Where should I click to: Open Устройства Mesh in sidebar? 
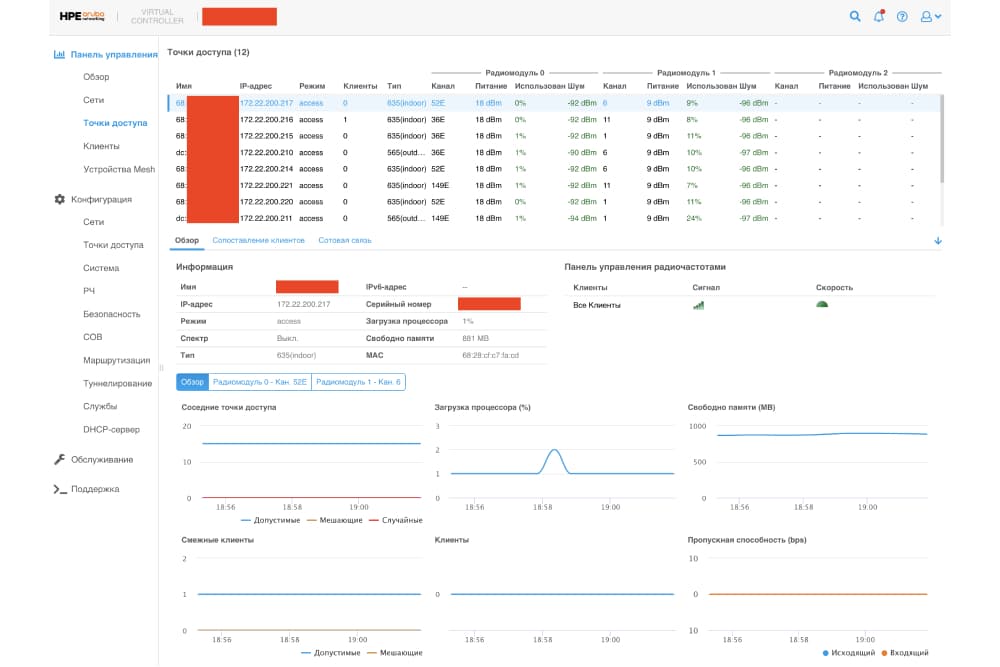coord(119,170)
